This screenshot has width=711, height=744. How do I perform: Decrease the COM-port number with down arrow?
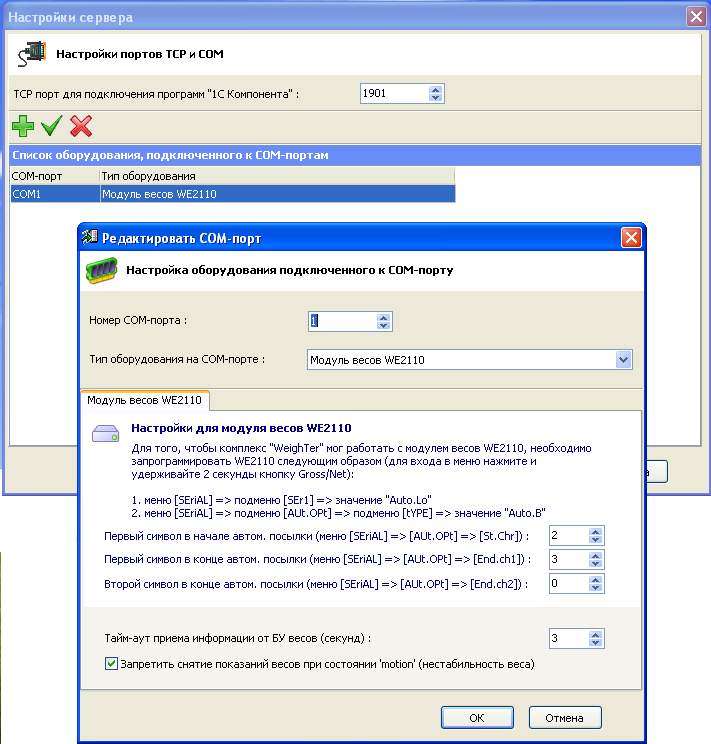[x=383, y=326]
